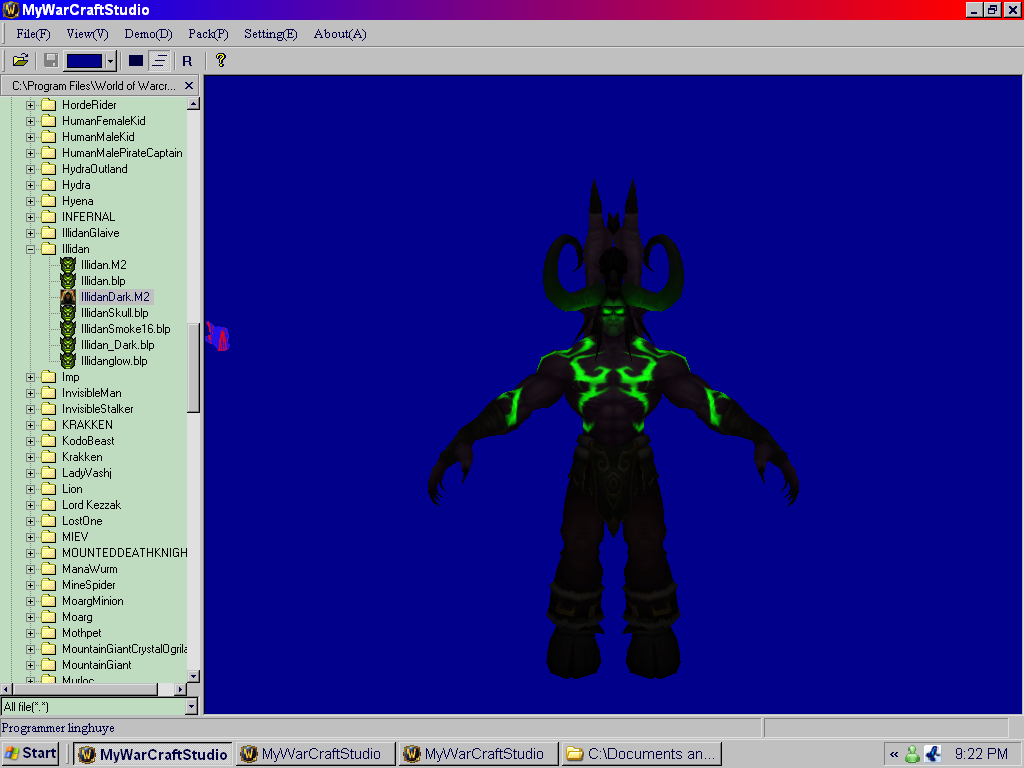Expand the INFERNAL folder
1024x768 pixels.
(x=30, y=217)
